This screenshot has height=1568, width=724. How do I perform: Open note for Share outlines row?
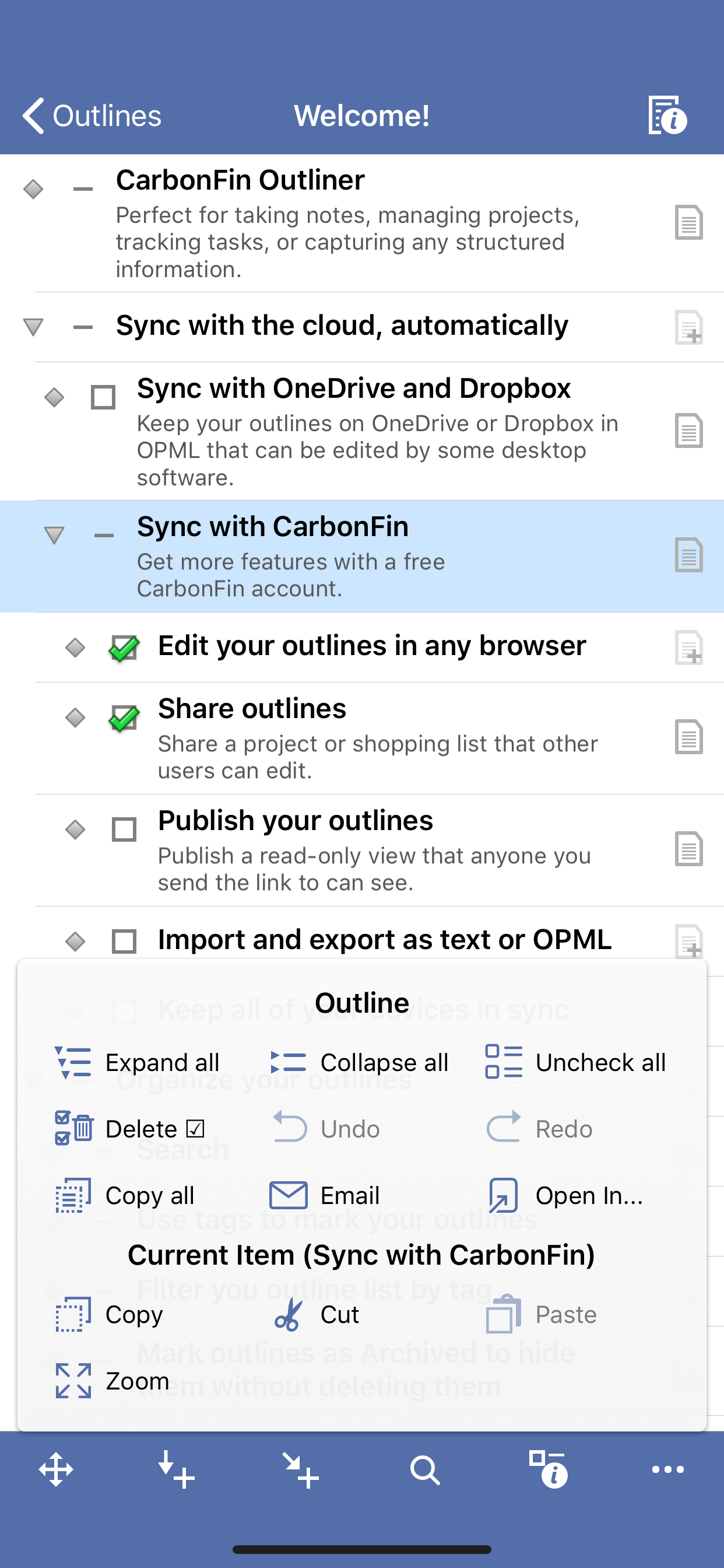[x=688, y=737]
